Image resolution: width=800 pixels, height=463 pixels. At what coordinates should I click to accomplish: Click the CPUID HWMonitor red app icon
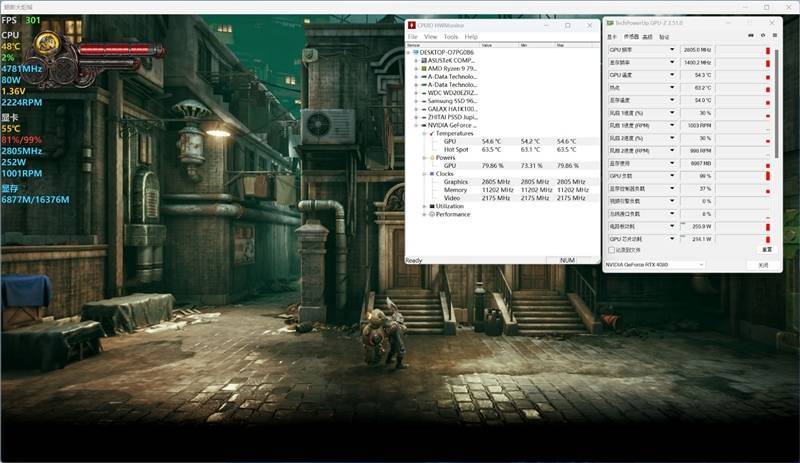point(412,25)
